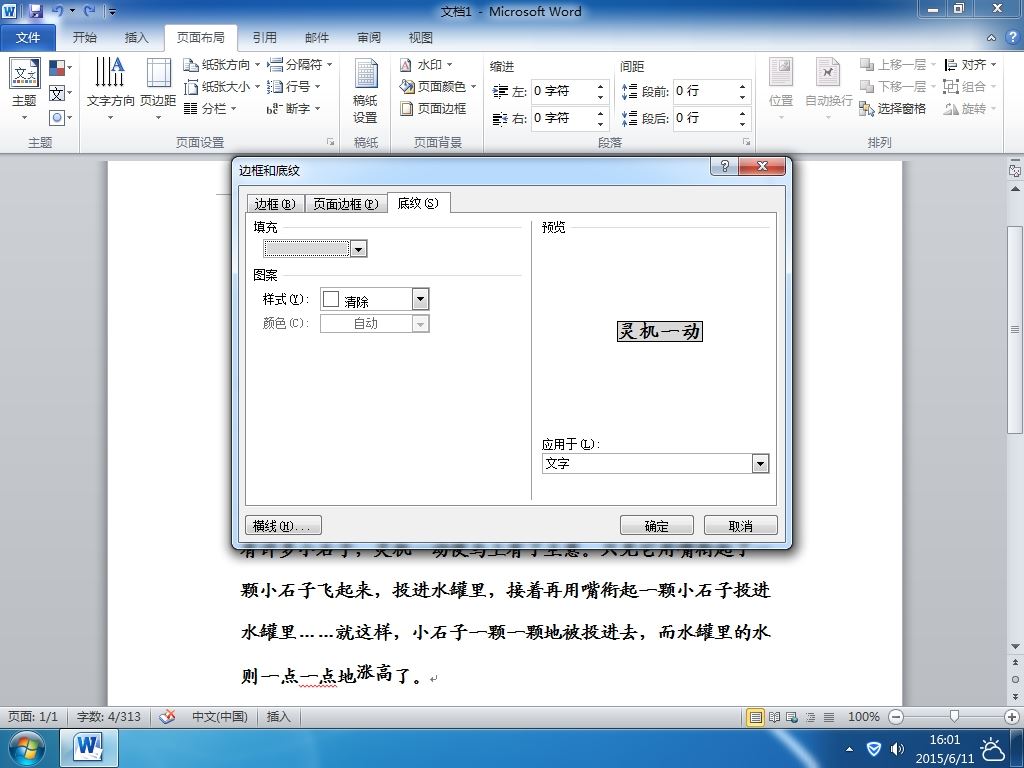Click the fill color swatch box
The image size is (1024, 768).
click(307, 249)
